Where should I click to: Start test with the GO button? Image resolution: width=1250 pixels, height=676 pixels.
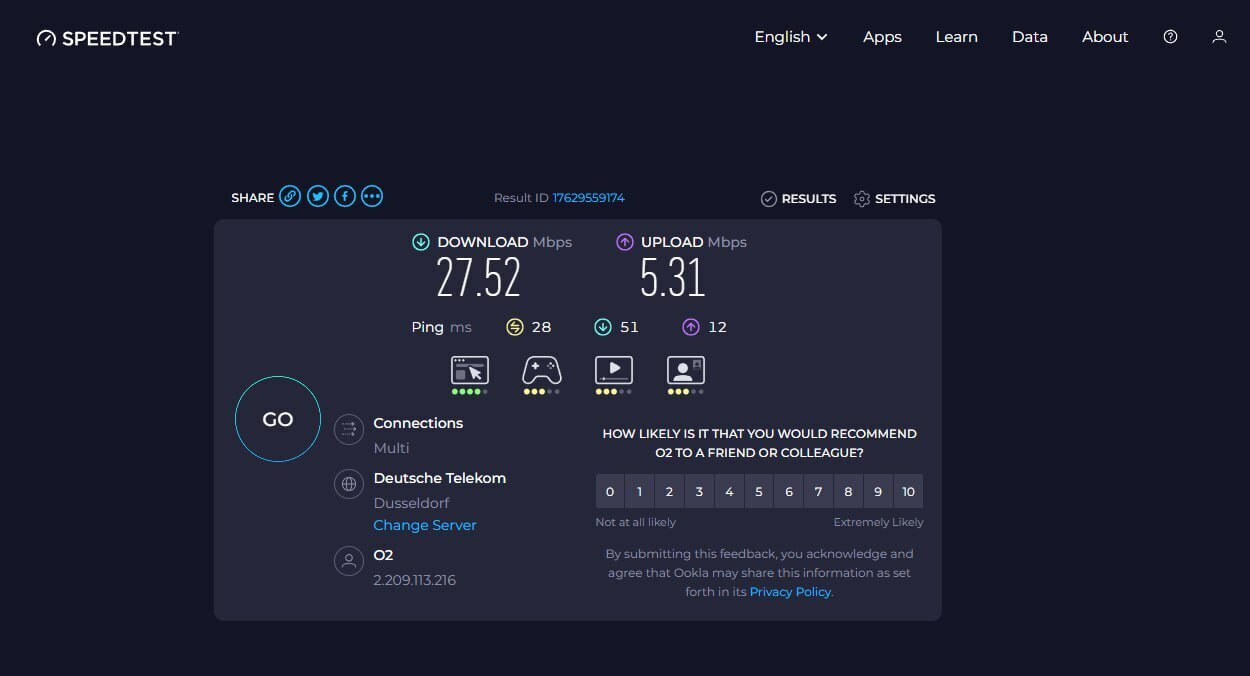pyautogui.click(x=278, y=419)
